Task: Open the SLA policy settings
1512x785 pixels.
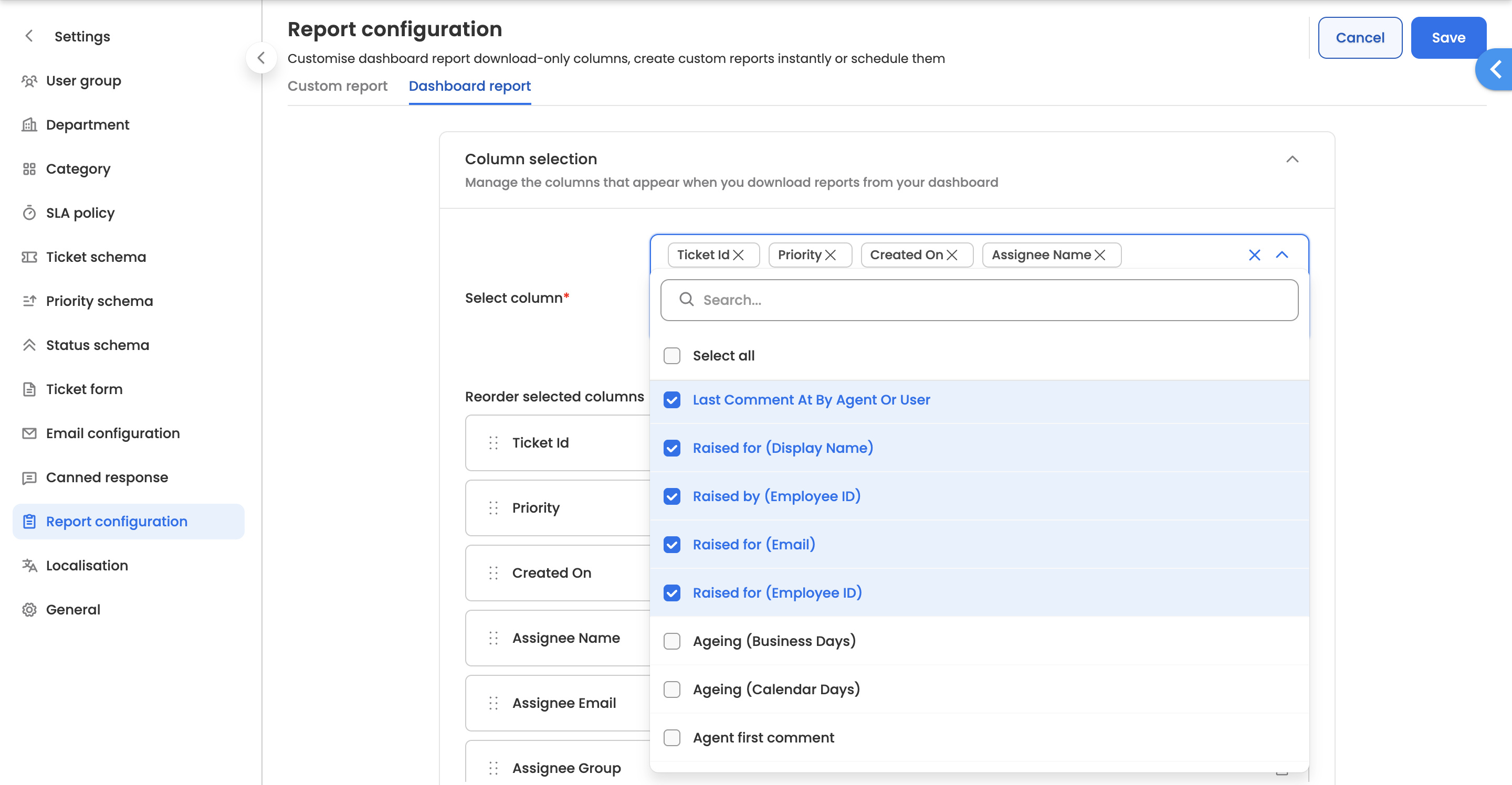Action: coord(80,213)
